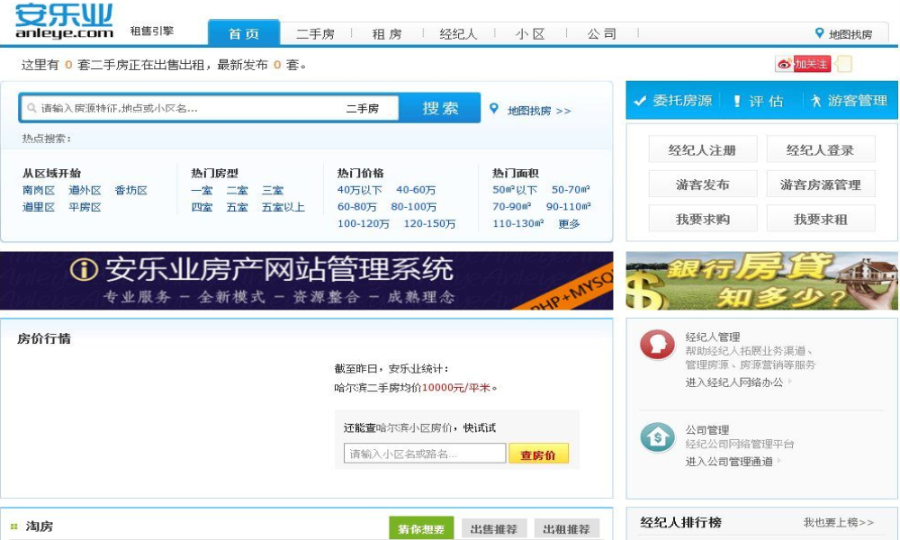Viewport: 900px width, 540px height.
Task: Open the 南岗区 district link
Action: click(38, 190)
